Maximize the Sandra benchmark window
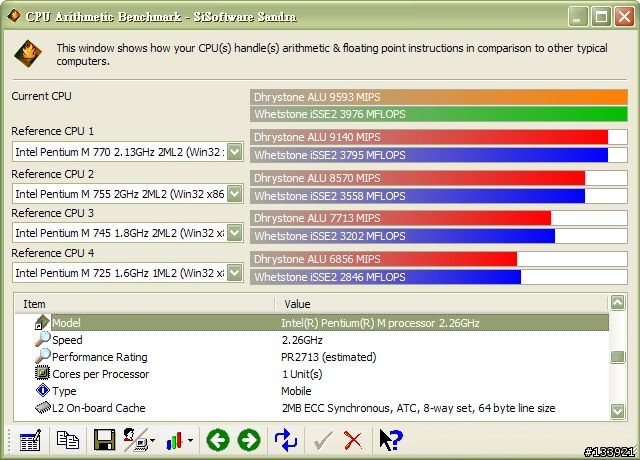The image size is (640, 460). (601, 17)
